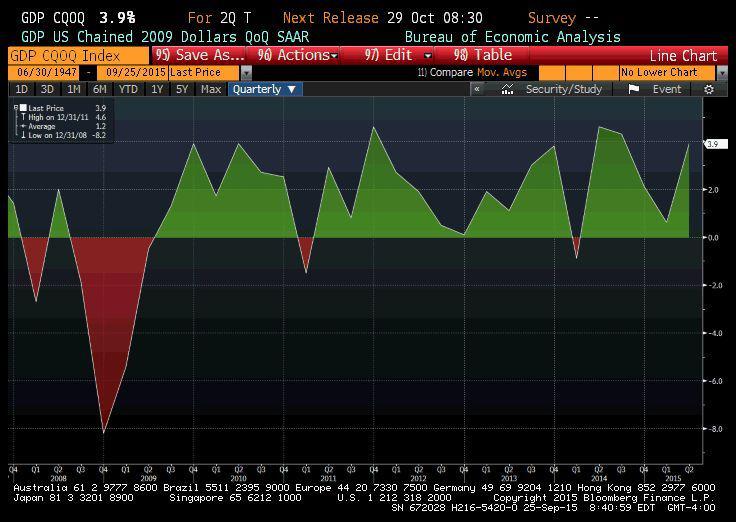Open Security/Study chart icon
Screen dimensions: 736x522
508,89
